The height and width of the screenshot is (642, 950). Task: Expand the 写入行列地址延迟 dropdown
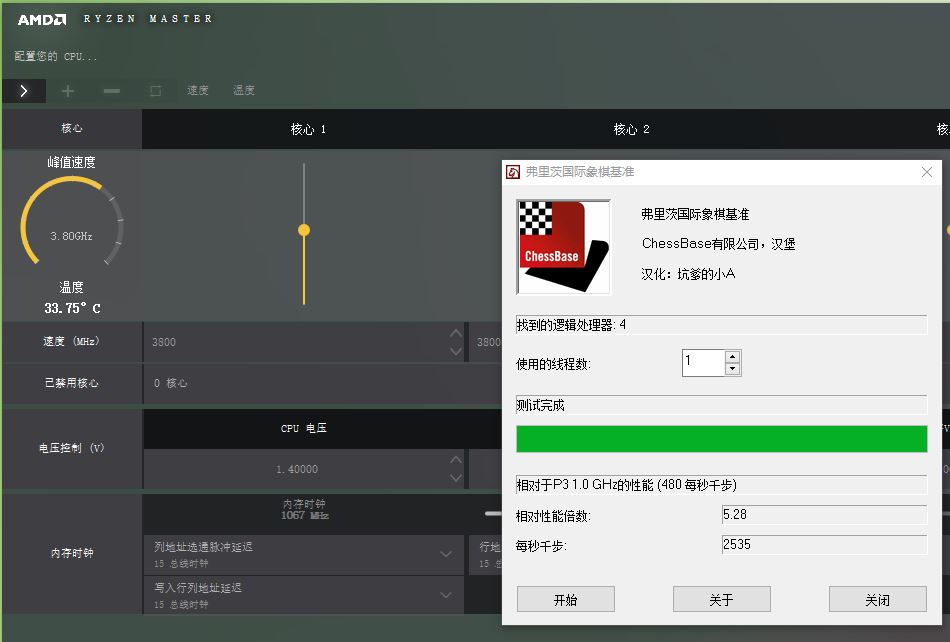(x=446, y=595)
